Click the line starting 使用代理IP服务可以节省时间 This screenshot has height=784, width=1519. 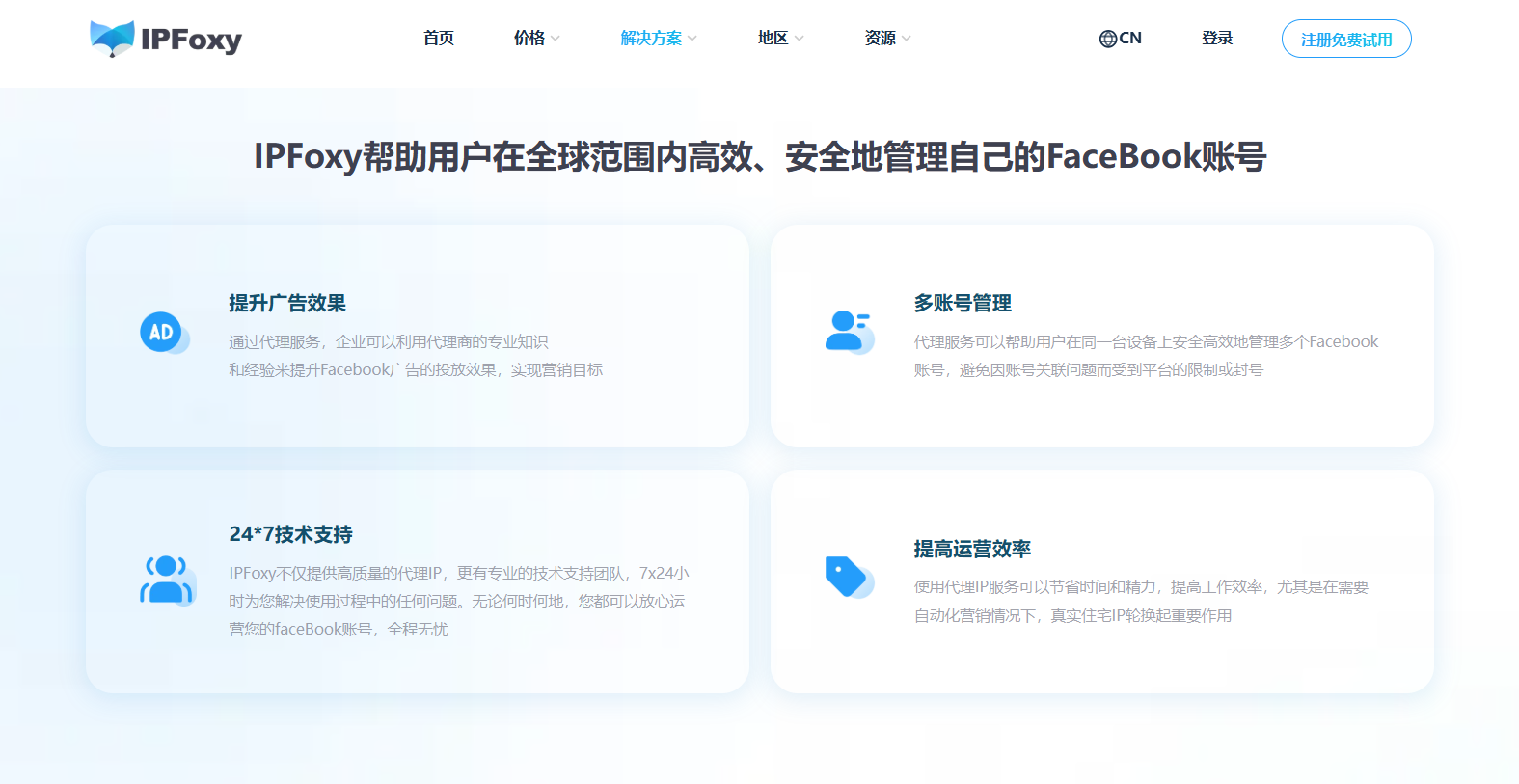point(1142,587)
